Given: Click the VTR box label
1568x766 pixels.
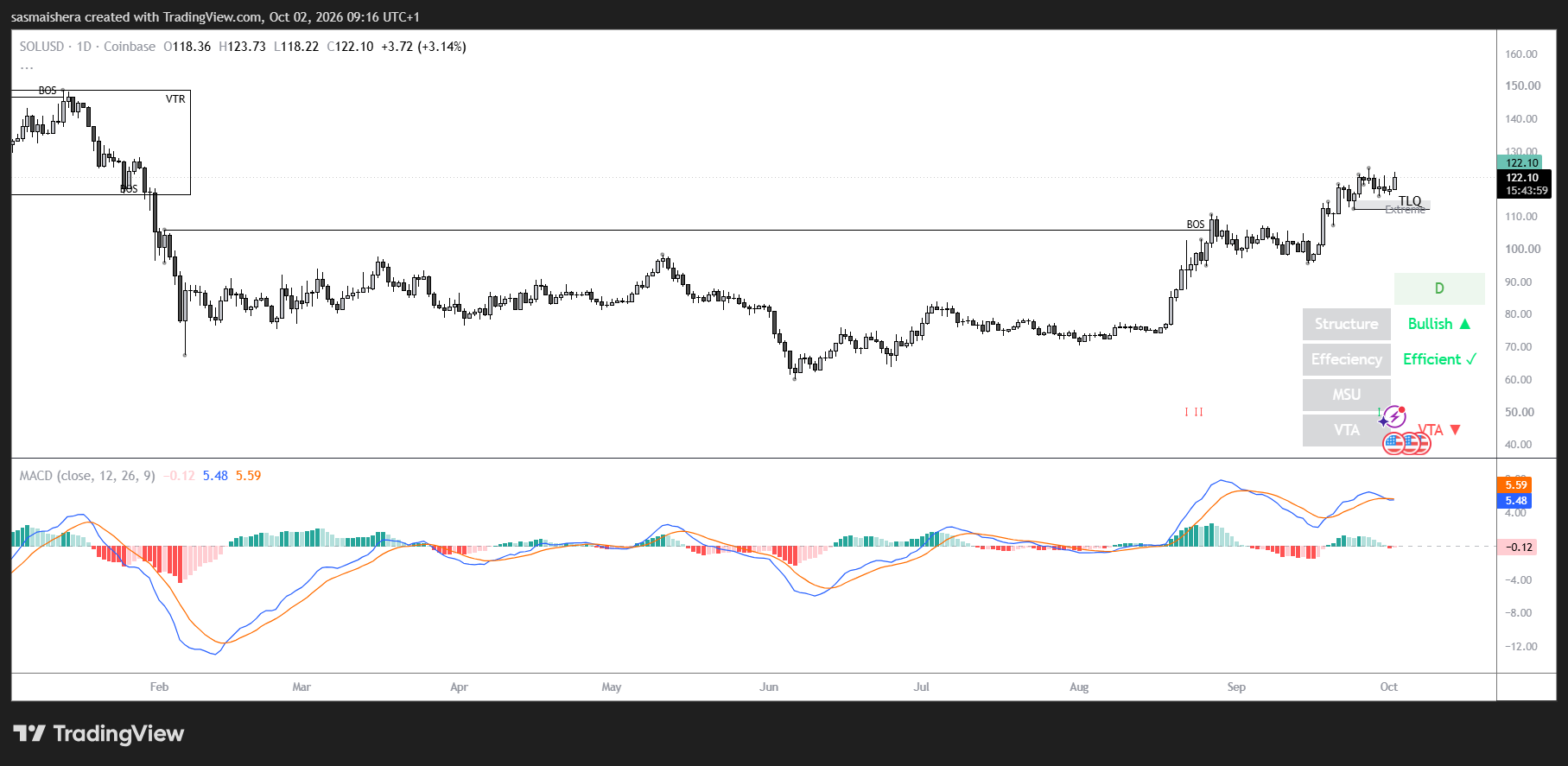Looking at the screenshot, I should [x=175, y=99].
